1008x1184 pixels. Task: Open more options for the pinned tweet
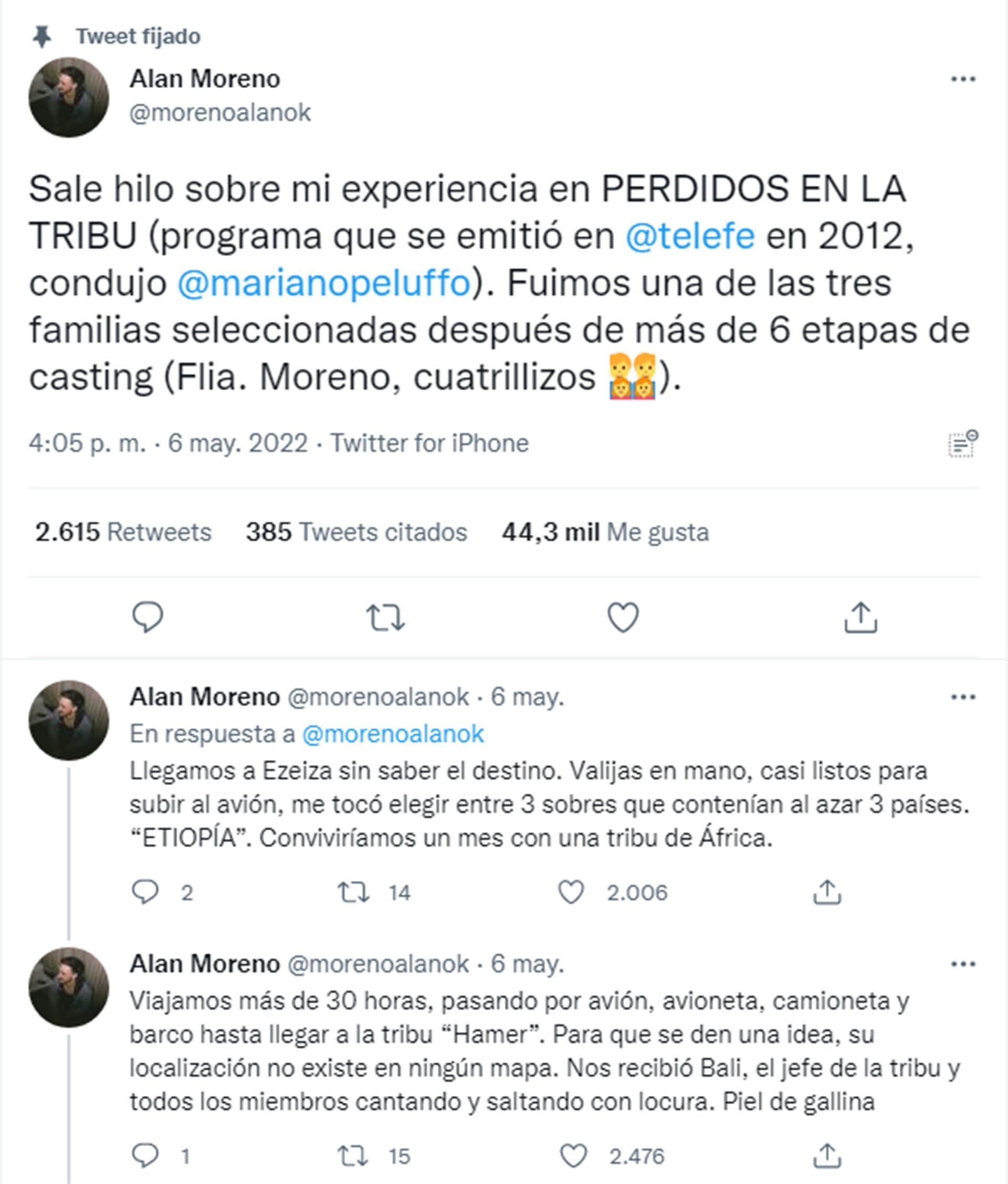[x=963, y=79]
